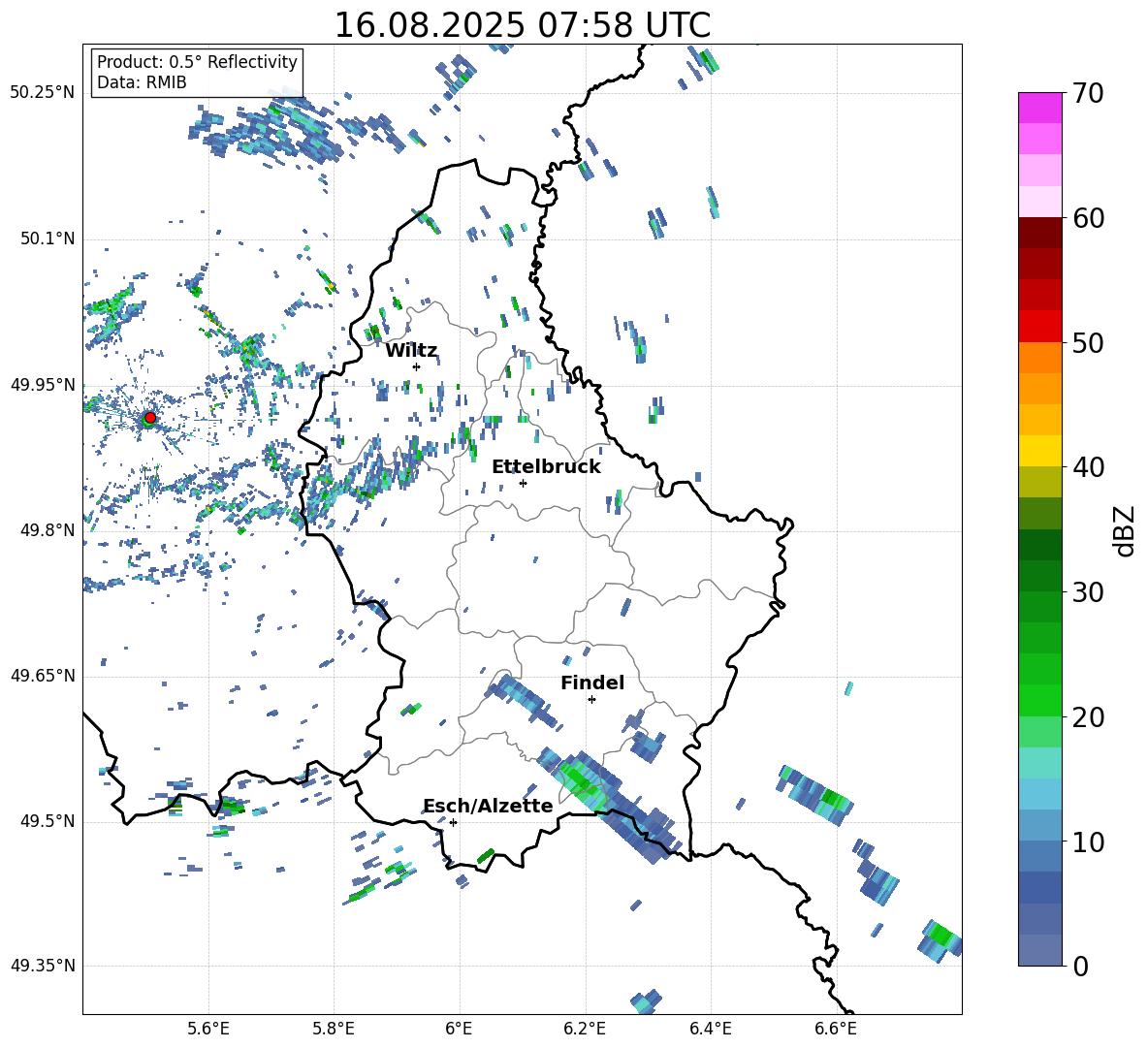
Task: Click the dark red colorbar segment below 60
Action: [x=1039, y=233]
